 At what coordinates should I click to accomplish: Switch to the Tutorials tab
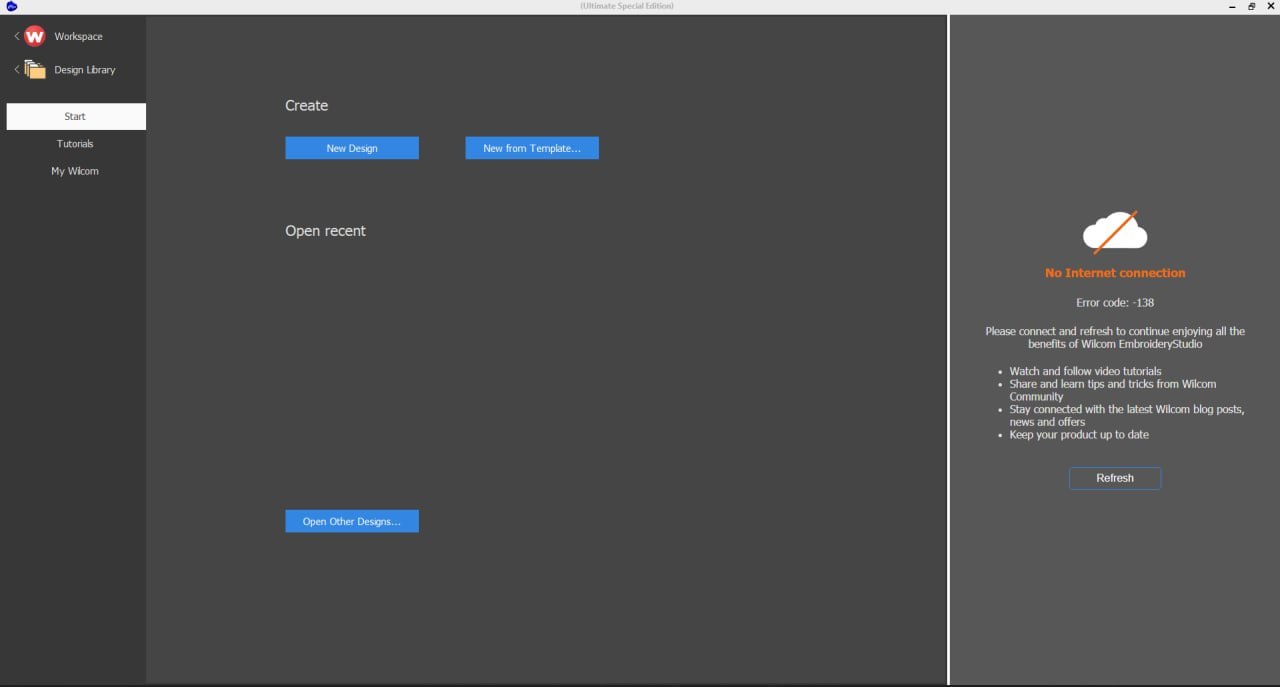point(75,144)
